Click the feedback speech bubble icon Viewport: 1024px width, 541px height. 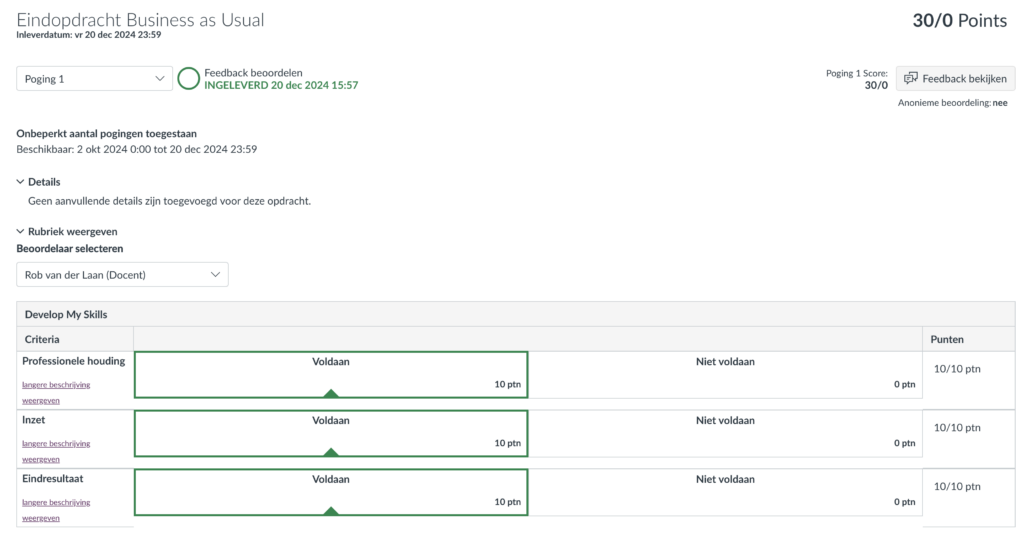coord(911,78)
